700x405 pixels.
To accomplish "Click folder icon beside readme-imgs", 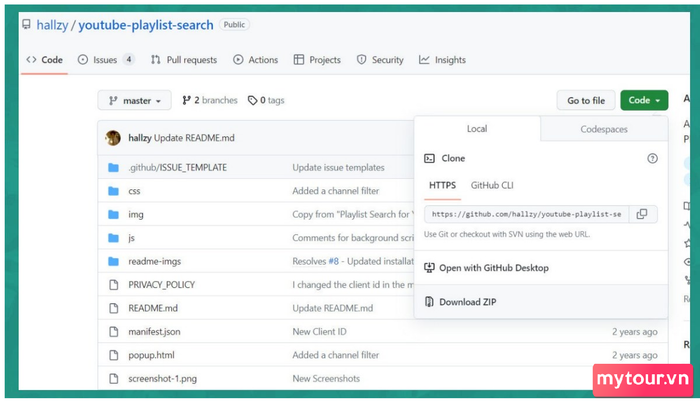I will (114, 261).
